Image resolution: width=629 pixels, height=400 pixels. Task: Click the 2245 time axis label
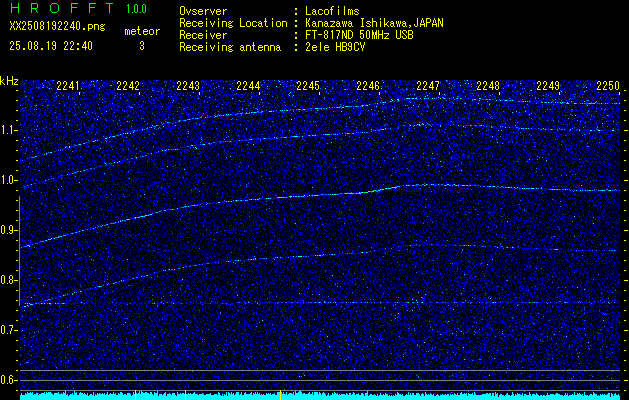[x=308, y=85]
